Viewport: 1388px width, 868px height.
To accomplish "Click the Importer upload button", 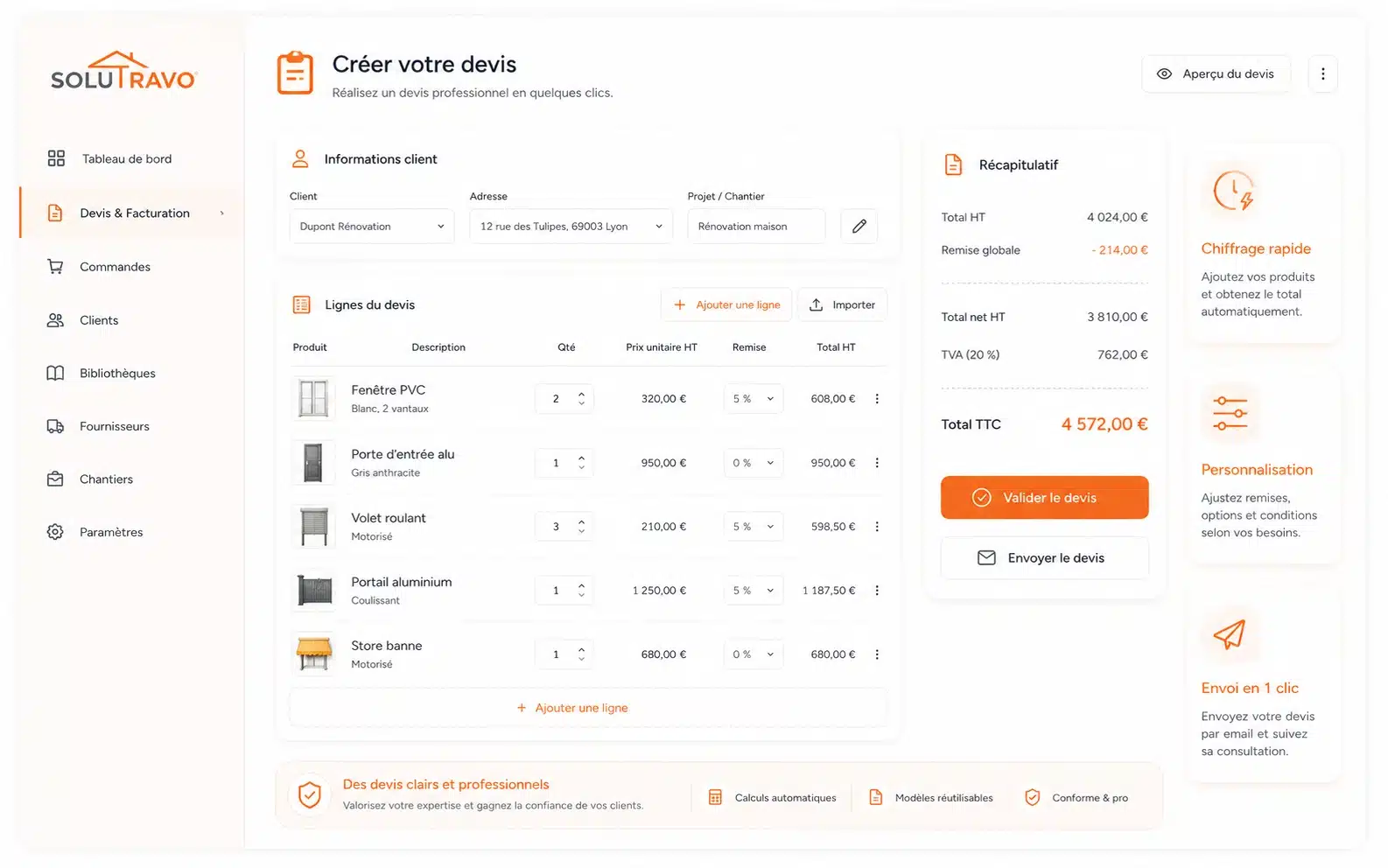I will tap(842, 304).
